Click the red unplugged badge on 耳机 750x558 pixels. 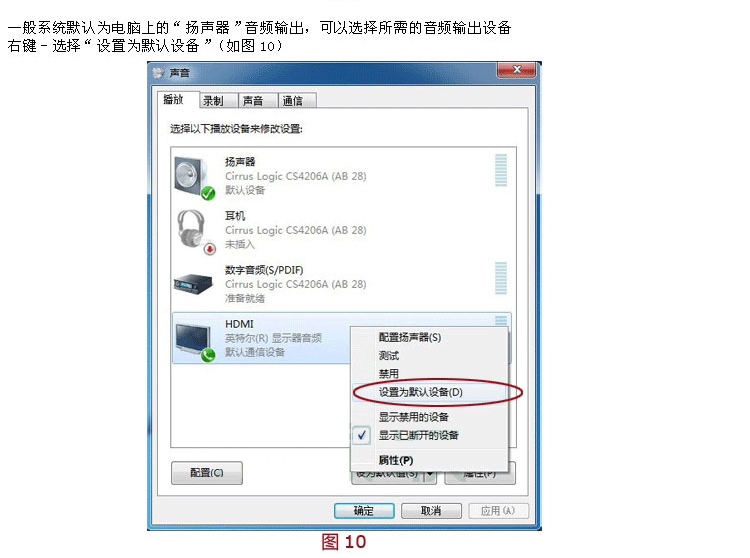[x=210, y=249]
